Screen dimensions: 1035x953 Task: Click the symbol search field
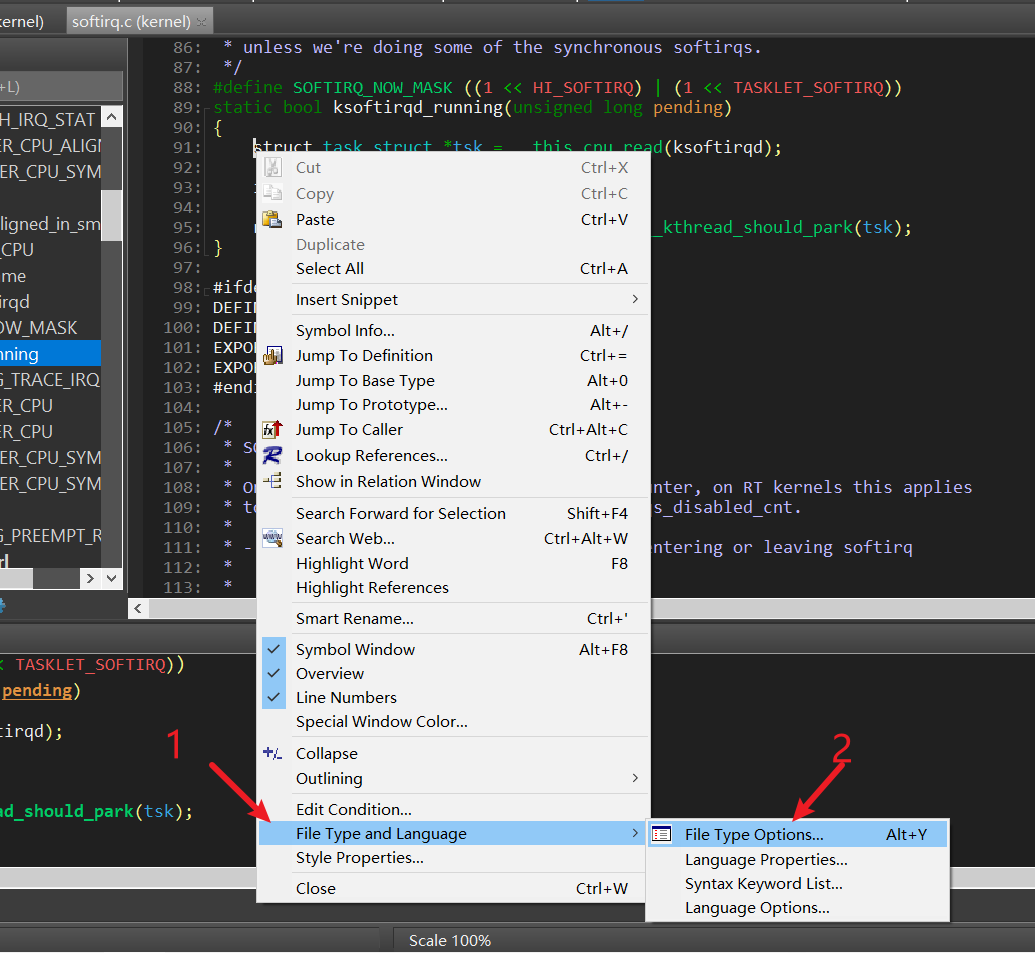(x=61, y=86)
